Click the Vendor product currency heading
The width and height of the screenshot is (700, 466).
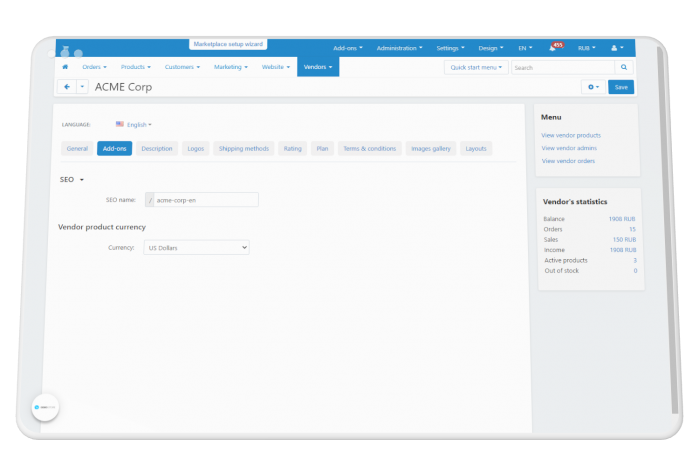tap(102, 227)
